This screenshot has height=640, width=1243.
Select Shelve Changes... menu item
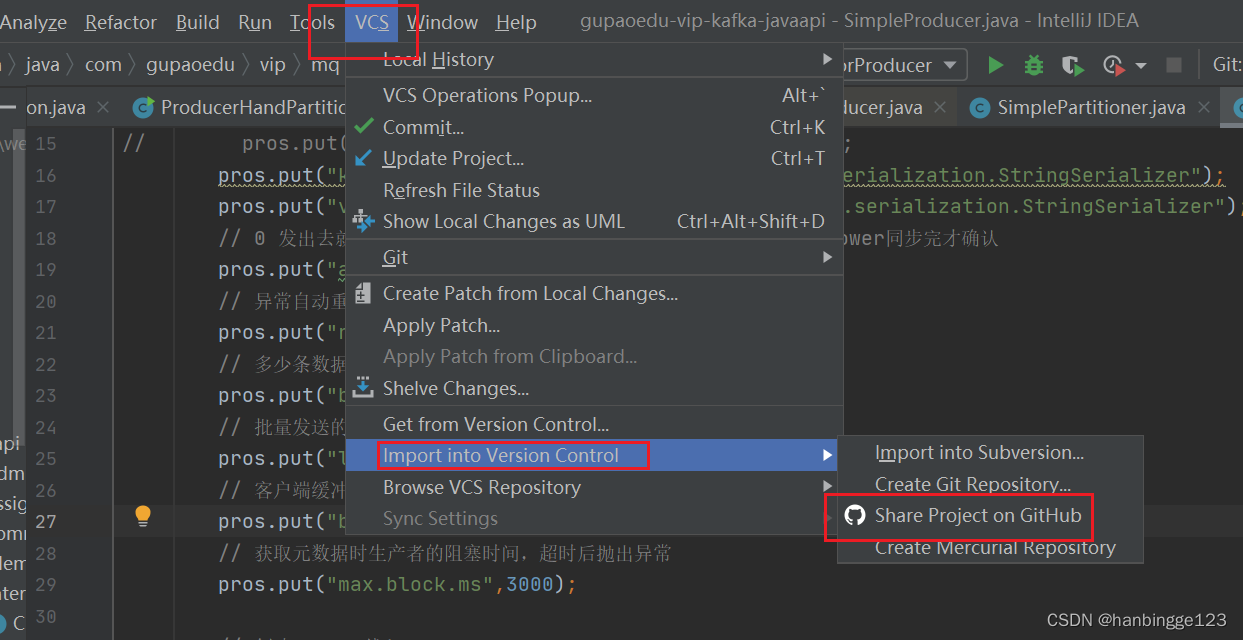tap(455, 389)
